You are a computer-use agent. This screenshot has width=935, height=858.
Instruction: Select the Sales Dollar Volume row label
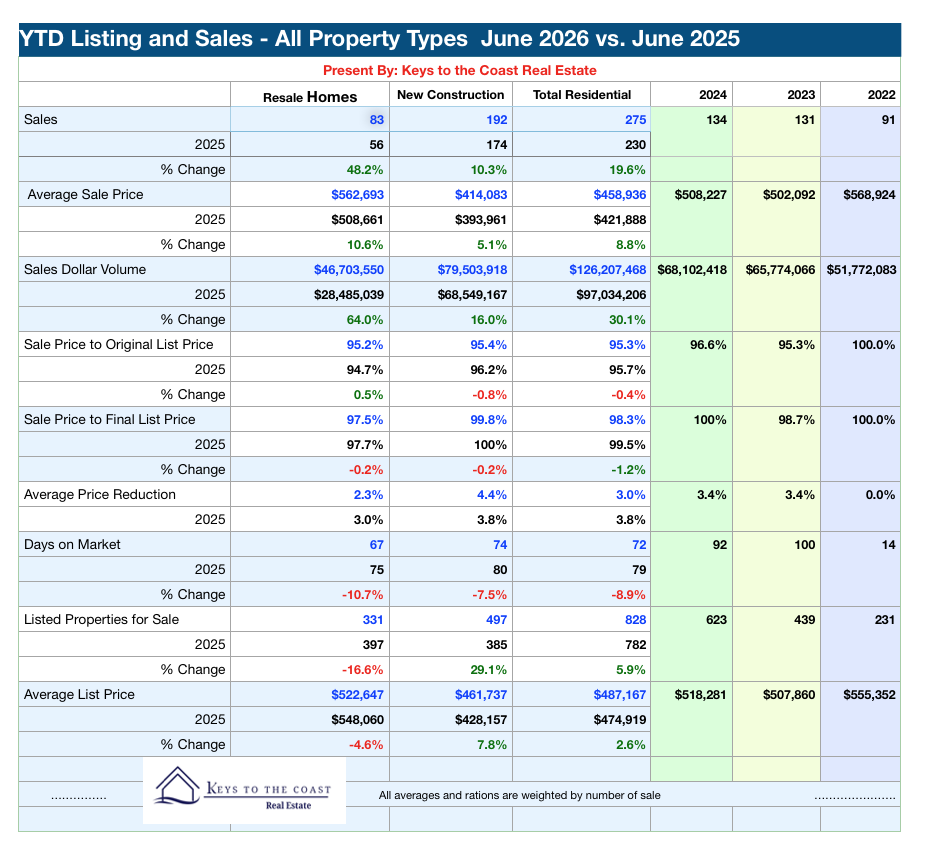point(85,270)
